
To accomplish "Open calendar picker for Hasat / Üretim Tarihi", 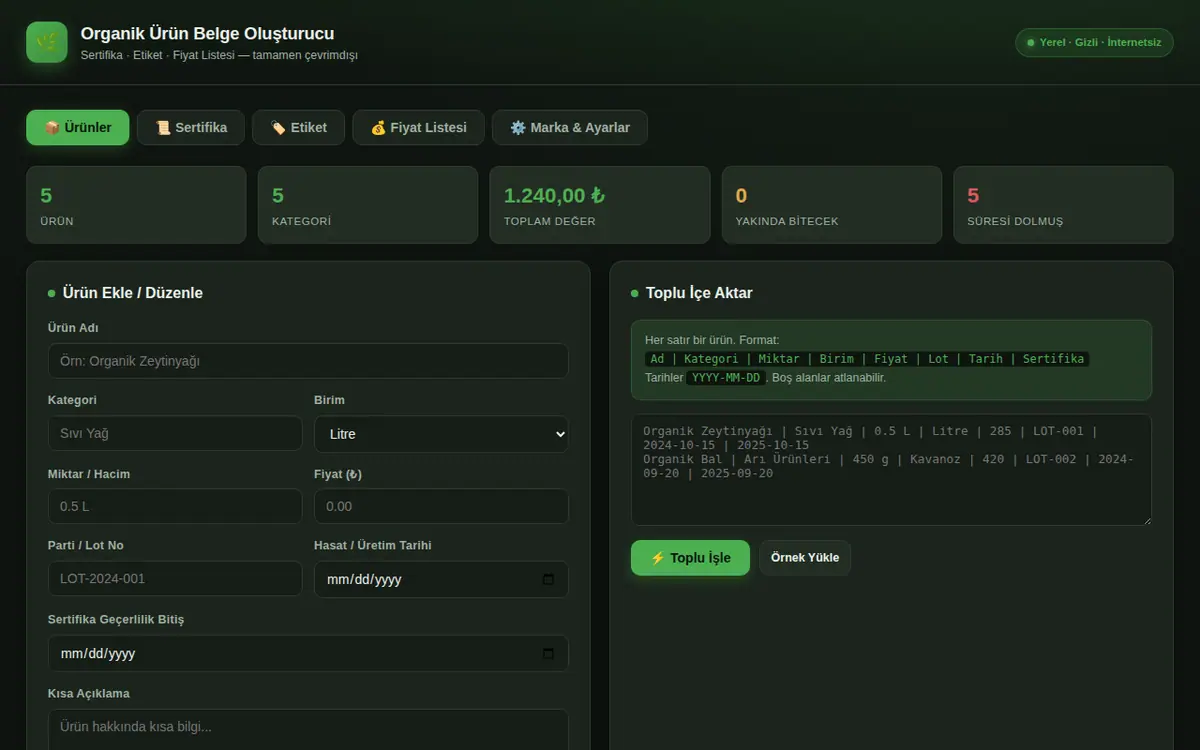I will point(548,579).
